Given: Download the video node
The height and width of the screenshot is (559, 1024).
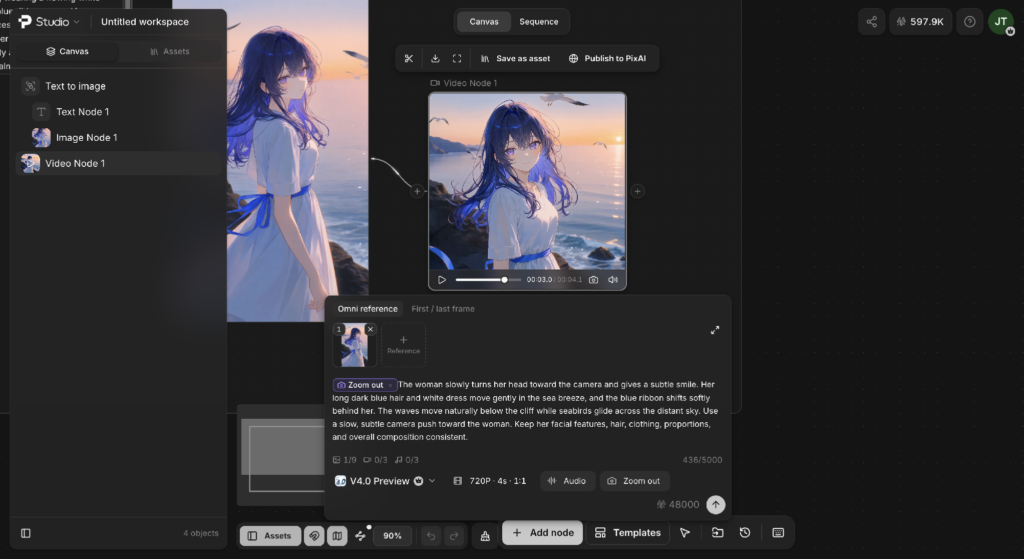Looking at the screenshot, I should [x=435, y=58].
